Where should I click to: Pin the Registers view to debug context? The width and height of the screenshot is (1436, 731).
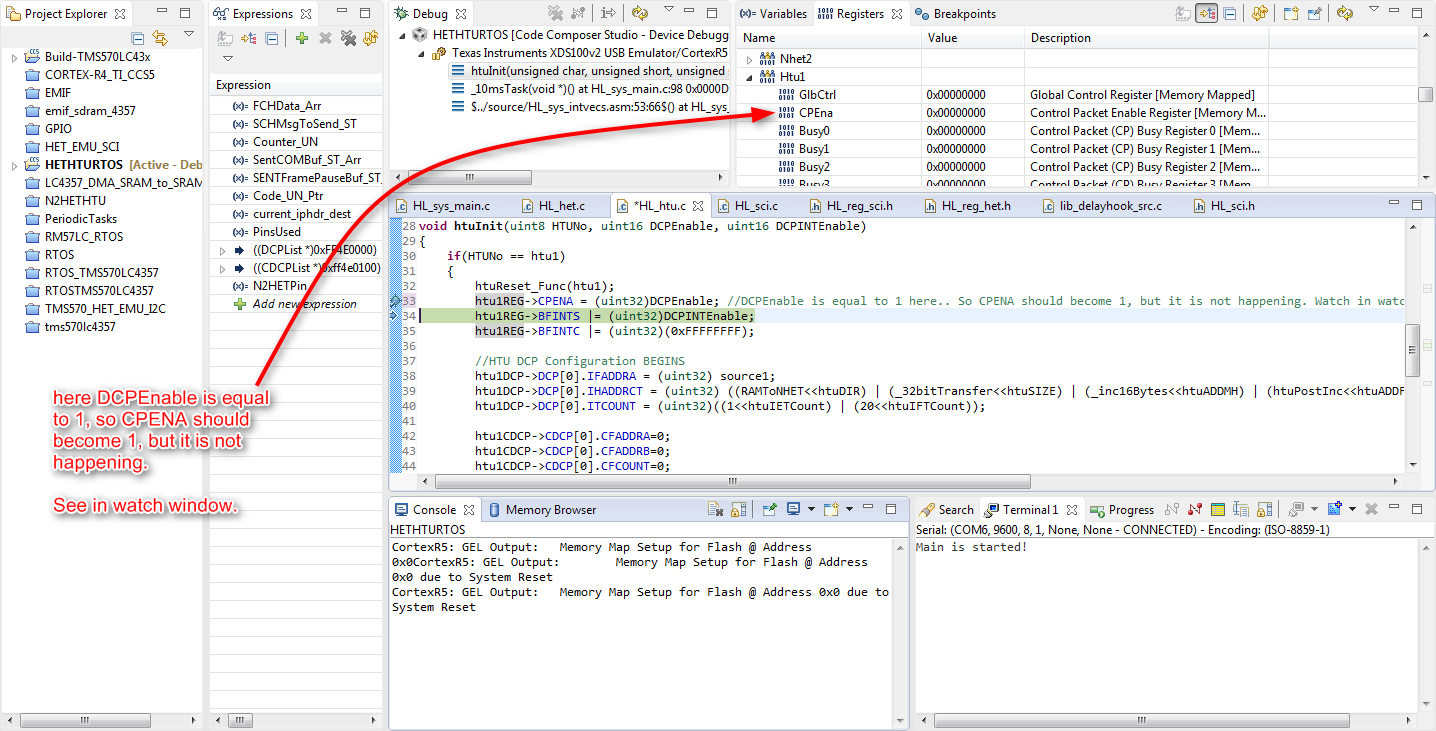pos(1314,14)
